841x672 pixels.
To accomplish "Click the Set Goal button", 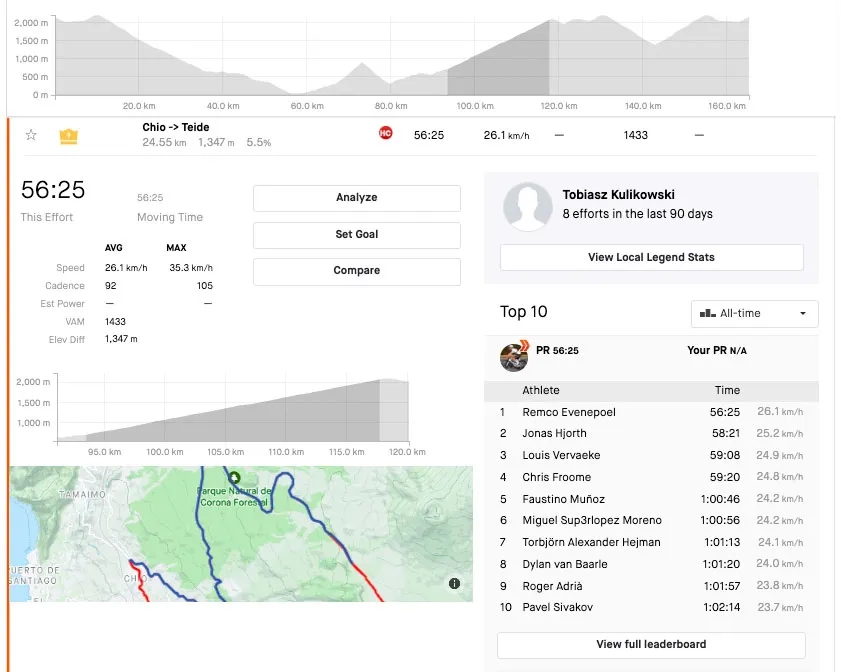I will tap(356, 234).
